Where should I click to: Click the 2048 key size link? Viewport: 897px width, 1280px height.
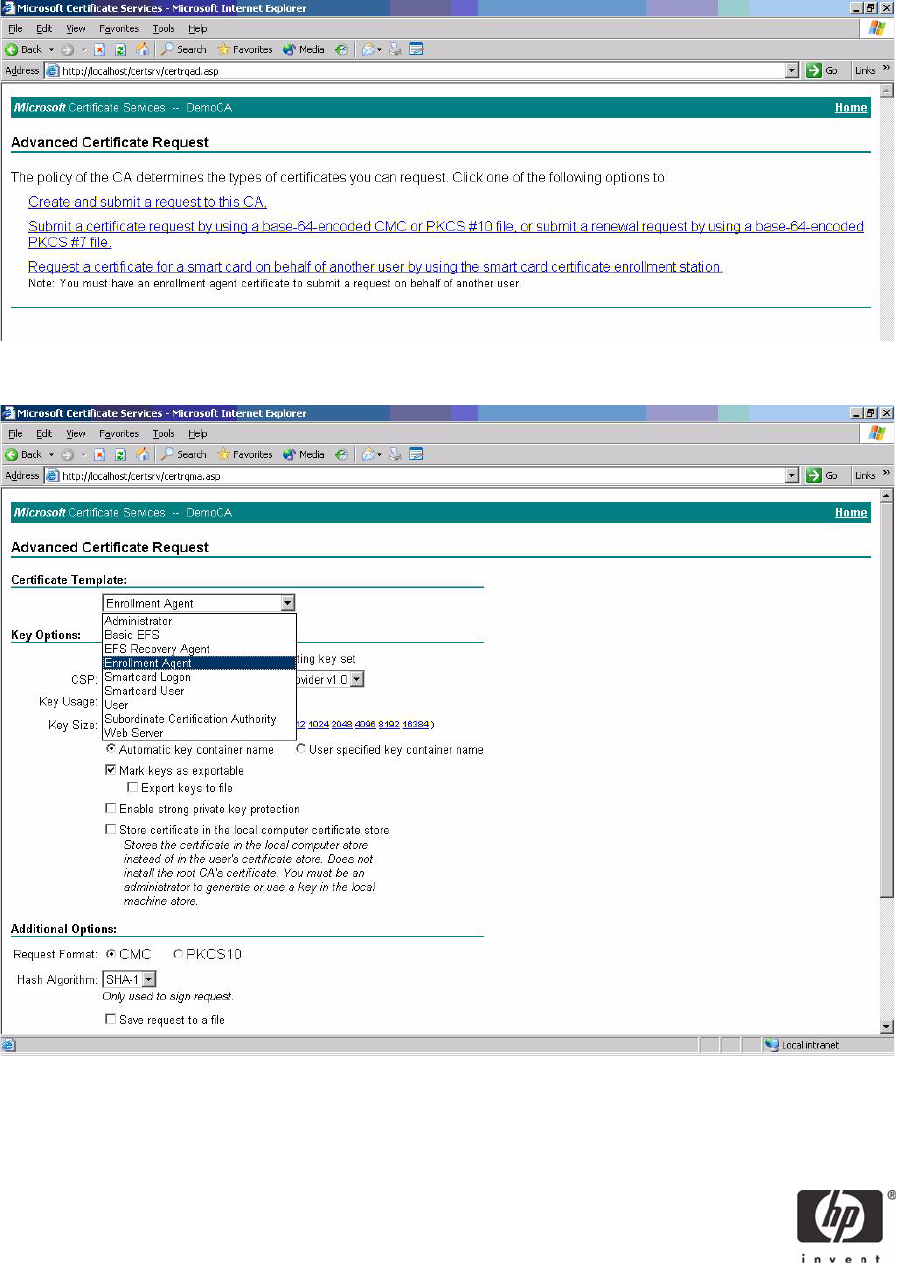pos(342,724)
